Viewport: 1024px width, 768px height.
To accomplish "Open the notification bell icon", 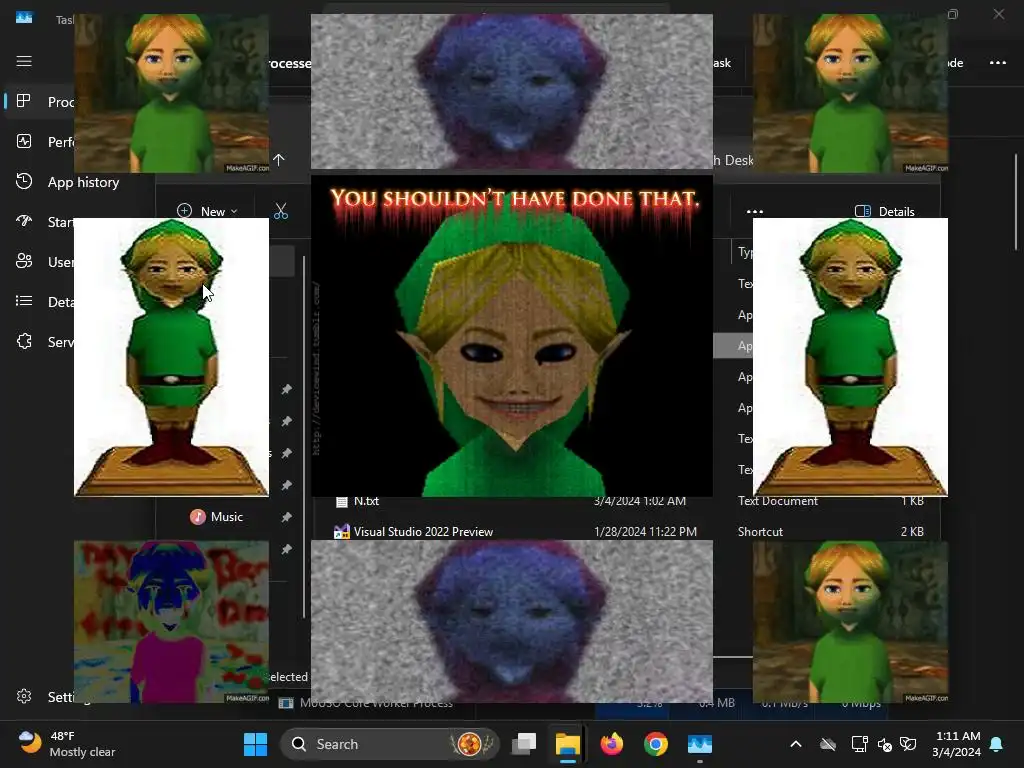I will click(997, 744).
